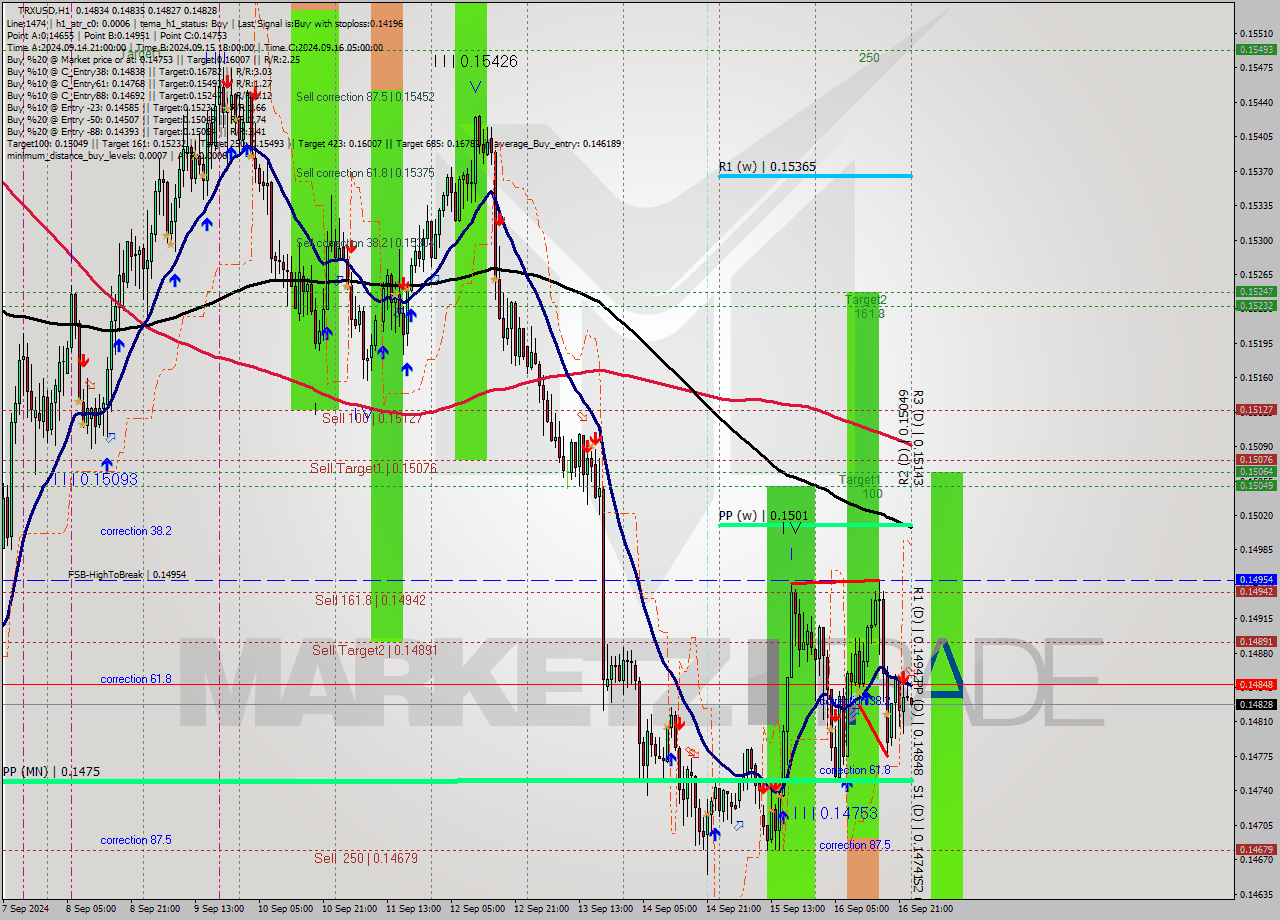1280x920 pixels.
Task: Click the red 0.14942 price tag
Action: [1256, 591]
